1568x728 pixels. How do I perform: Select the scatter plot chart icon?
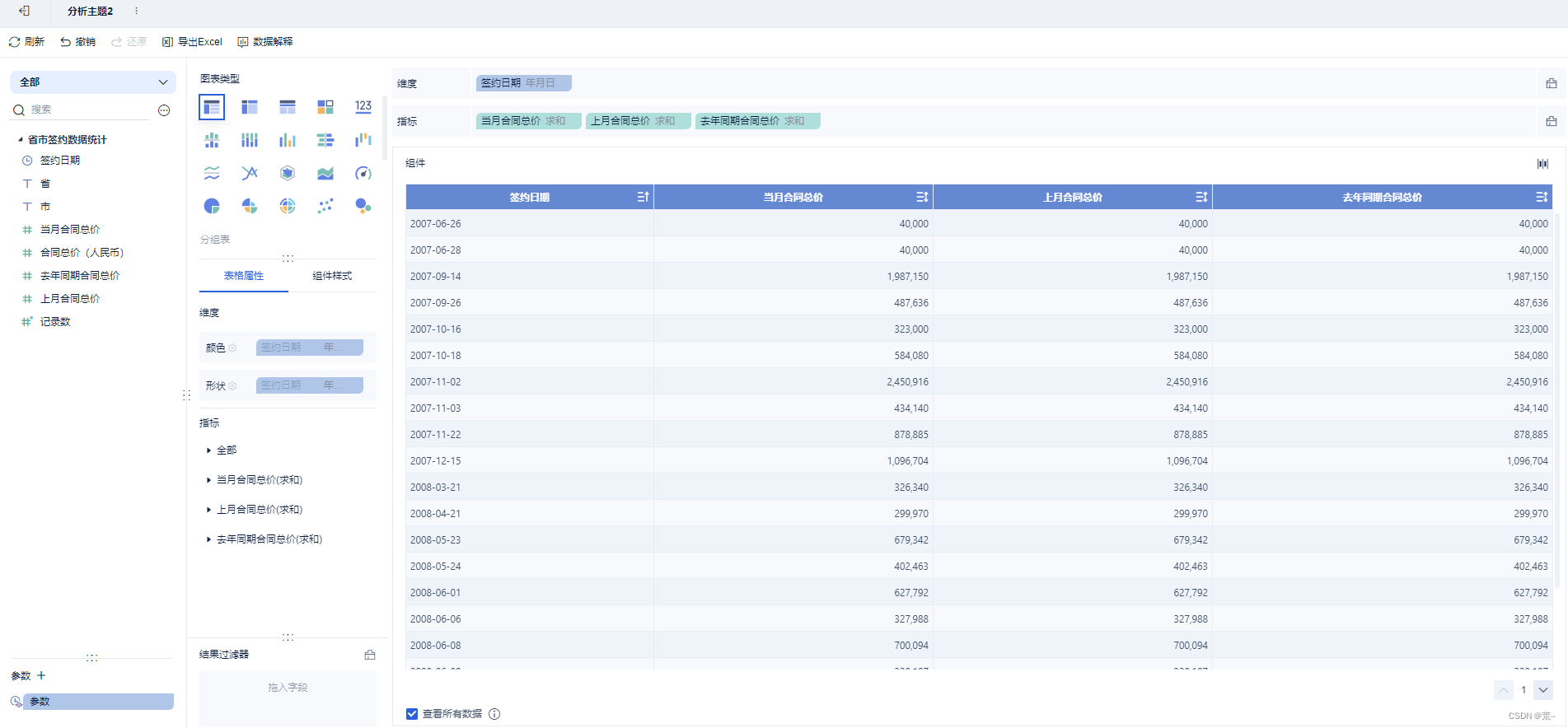click(x=325, y=206)
